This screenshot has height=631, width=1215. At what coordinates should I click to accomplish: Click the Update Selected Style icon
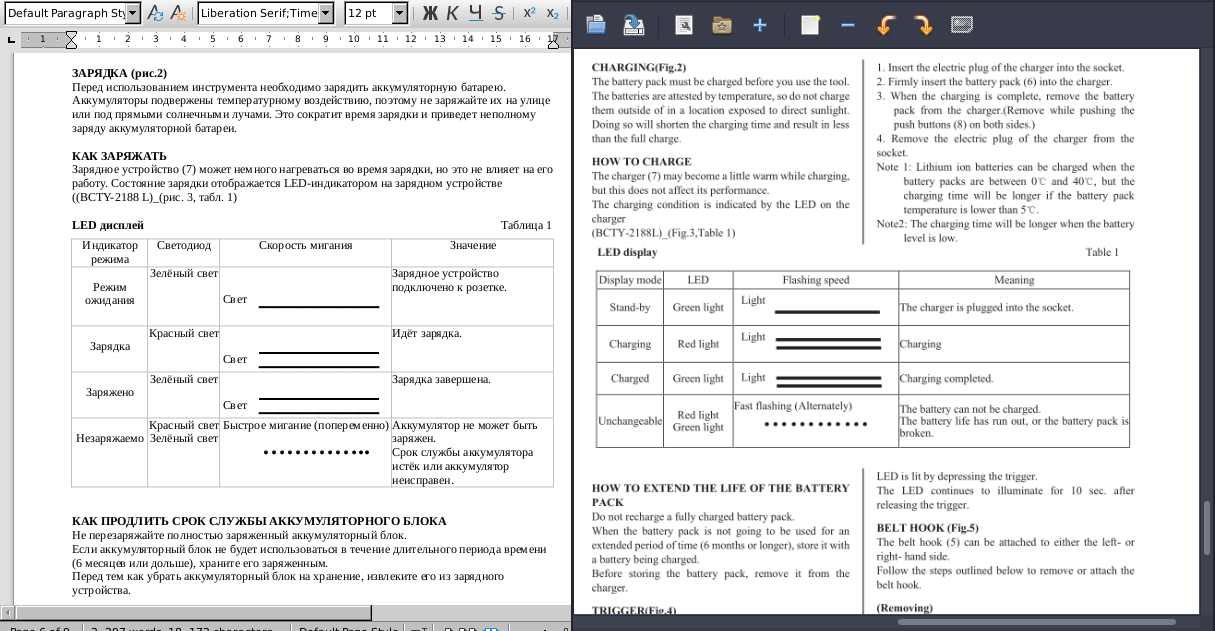156,14
